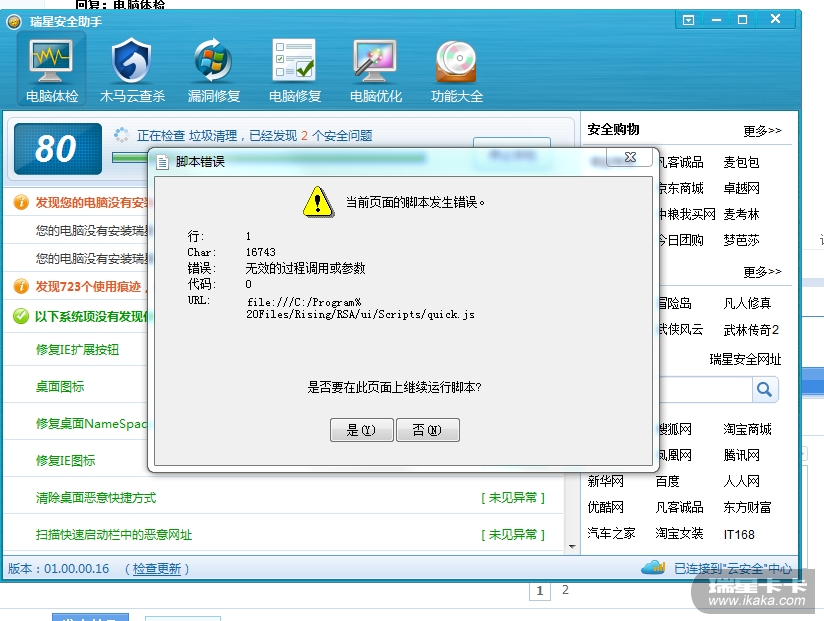
Task: Select page 1 in background forum pagination
Action: [540, 591]
